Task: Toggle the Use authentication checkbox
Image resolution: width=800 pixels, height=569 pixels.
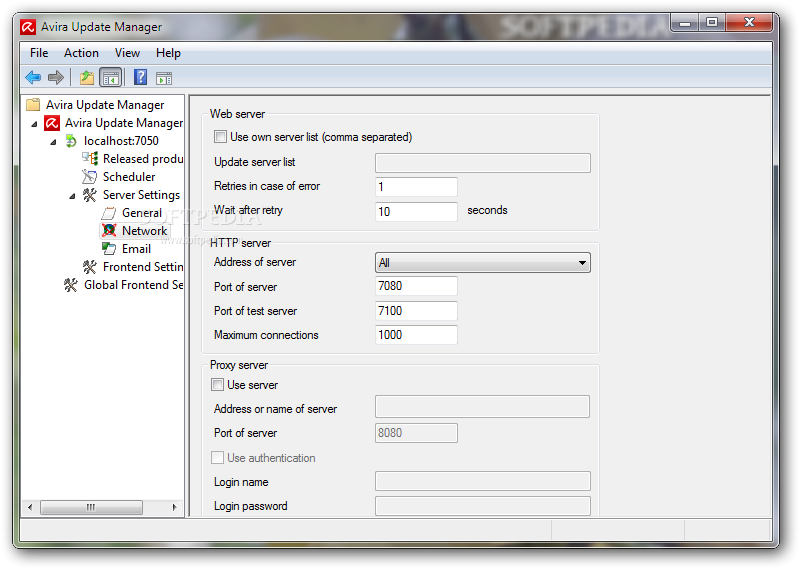Action: click(217, 457)
